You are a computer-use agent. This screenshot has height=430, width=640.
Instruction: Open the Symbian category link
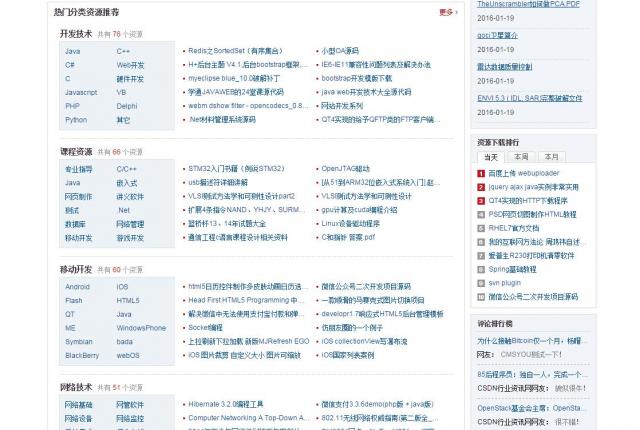79,341
